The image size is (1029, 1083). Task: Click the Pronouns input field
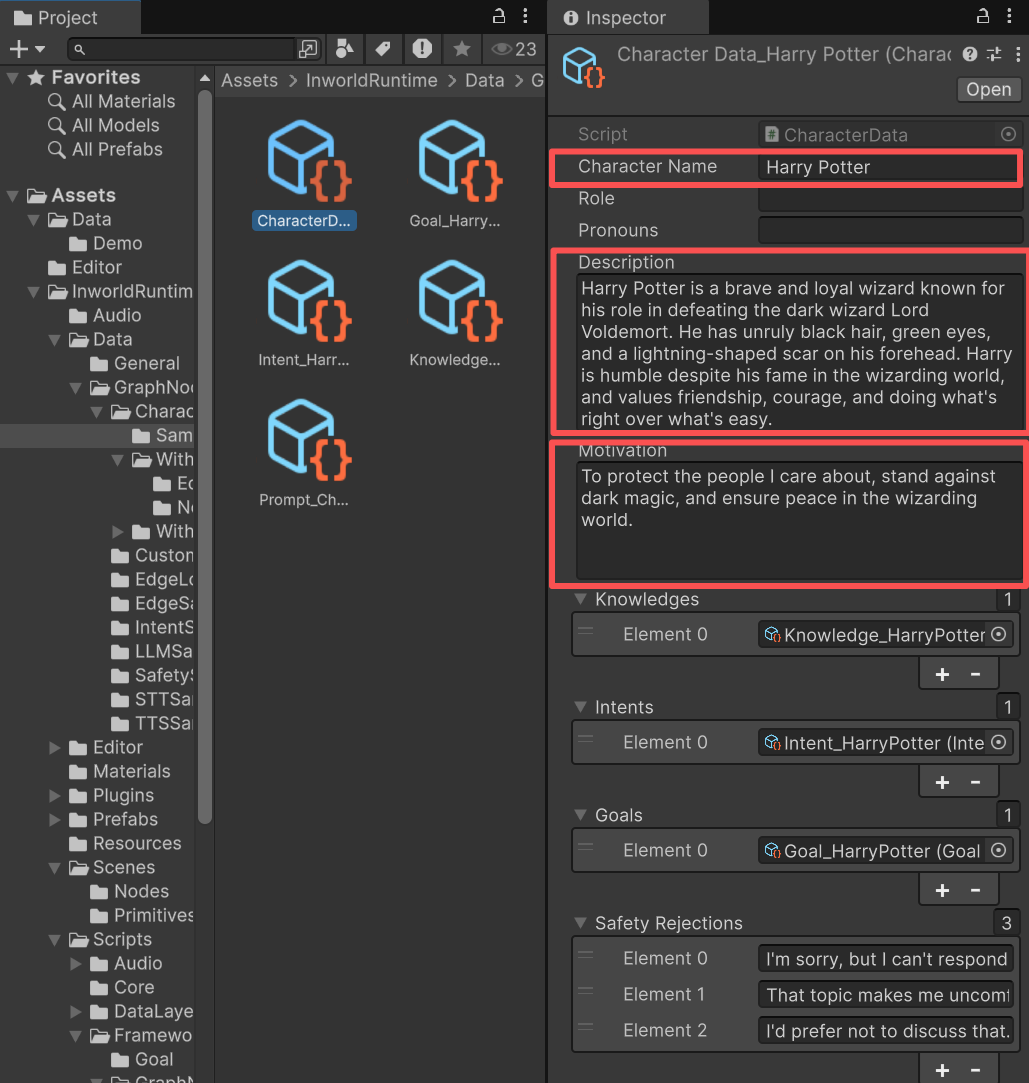click(x=890, y=231)
